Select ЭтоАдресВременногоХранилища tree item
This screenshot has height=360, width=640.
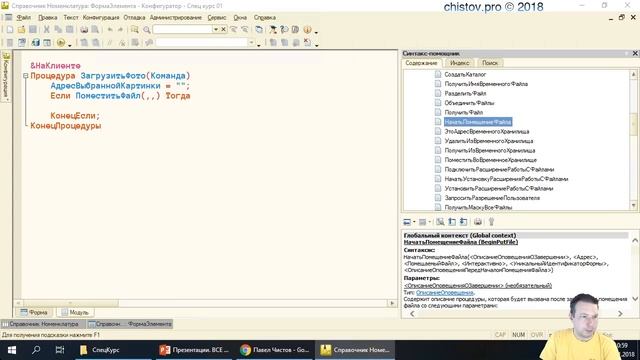pos(487,131)
